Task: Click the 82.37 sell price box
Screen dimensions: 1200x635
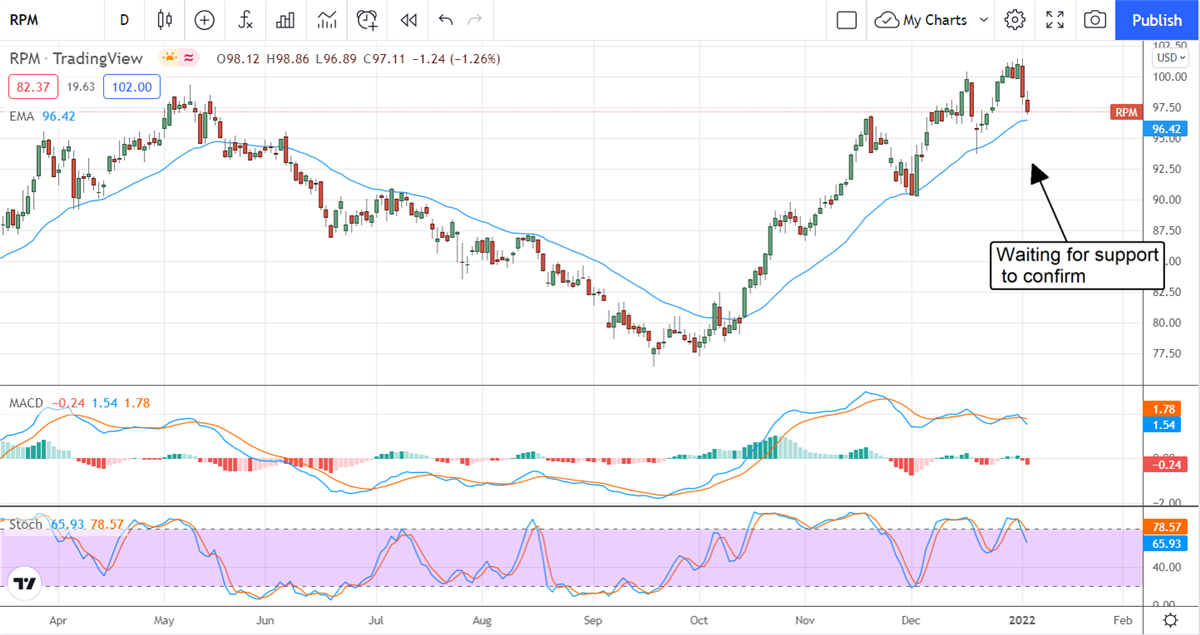Action: pyautogui.click(x=33, y=87)
